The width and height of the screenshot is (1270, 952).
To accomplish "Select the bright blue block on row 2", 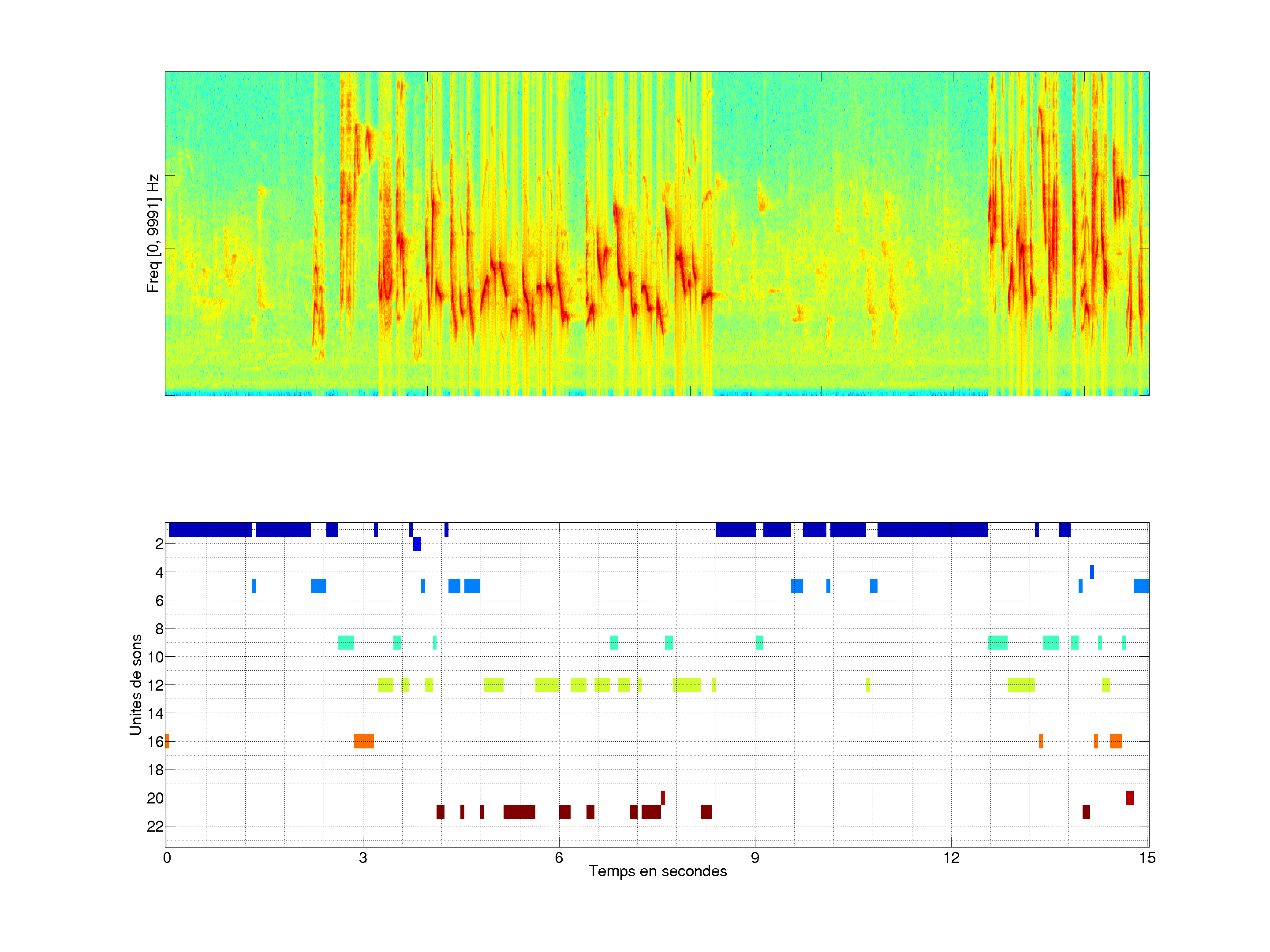I will (x=417, y=543).
